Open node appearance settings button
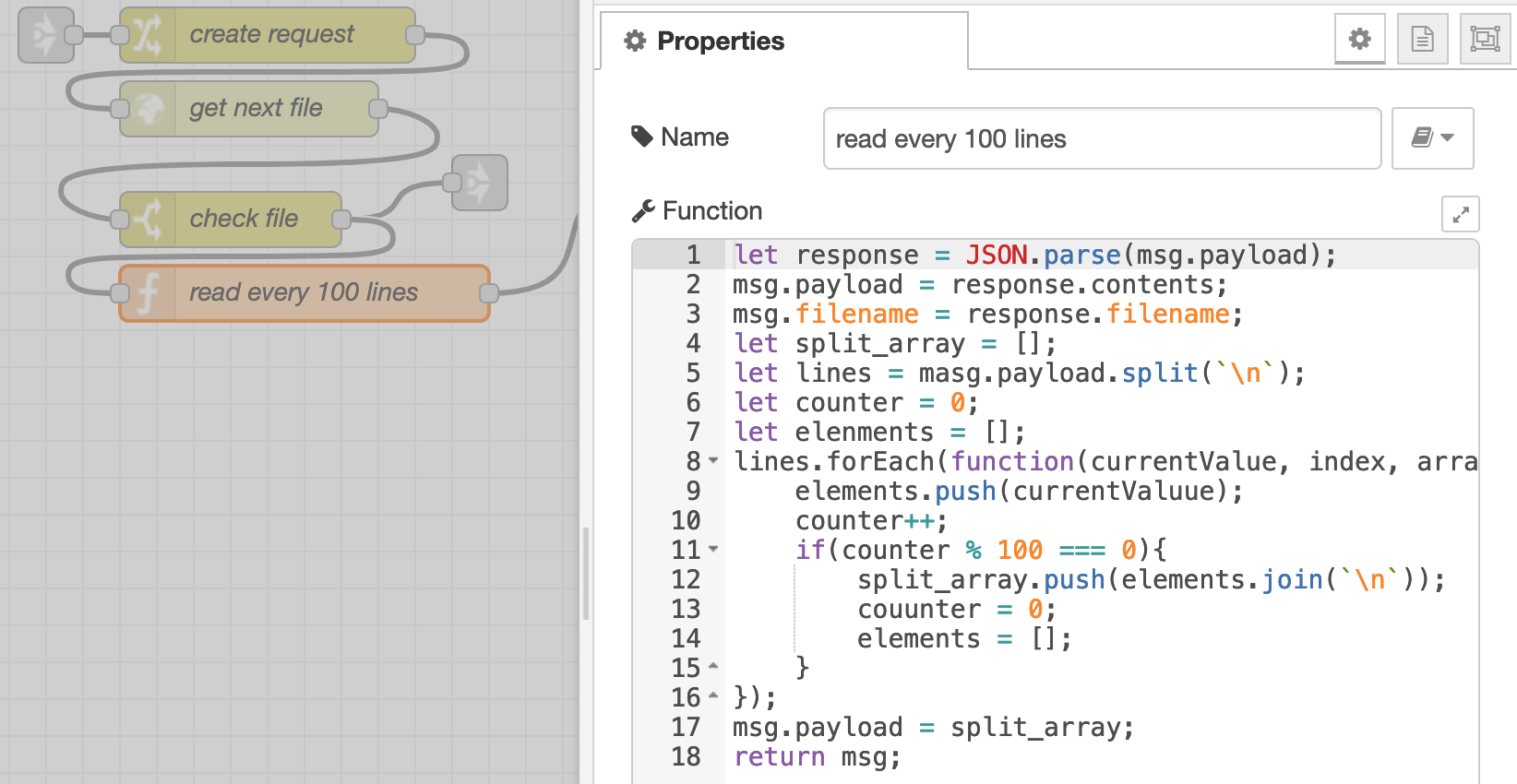The width and height of the screenshot is (1517, 784). (1486, 39)
